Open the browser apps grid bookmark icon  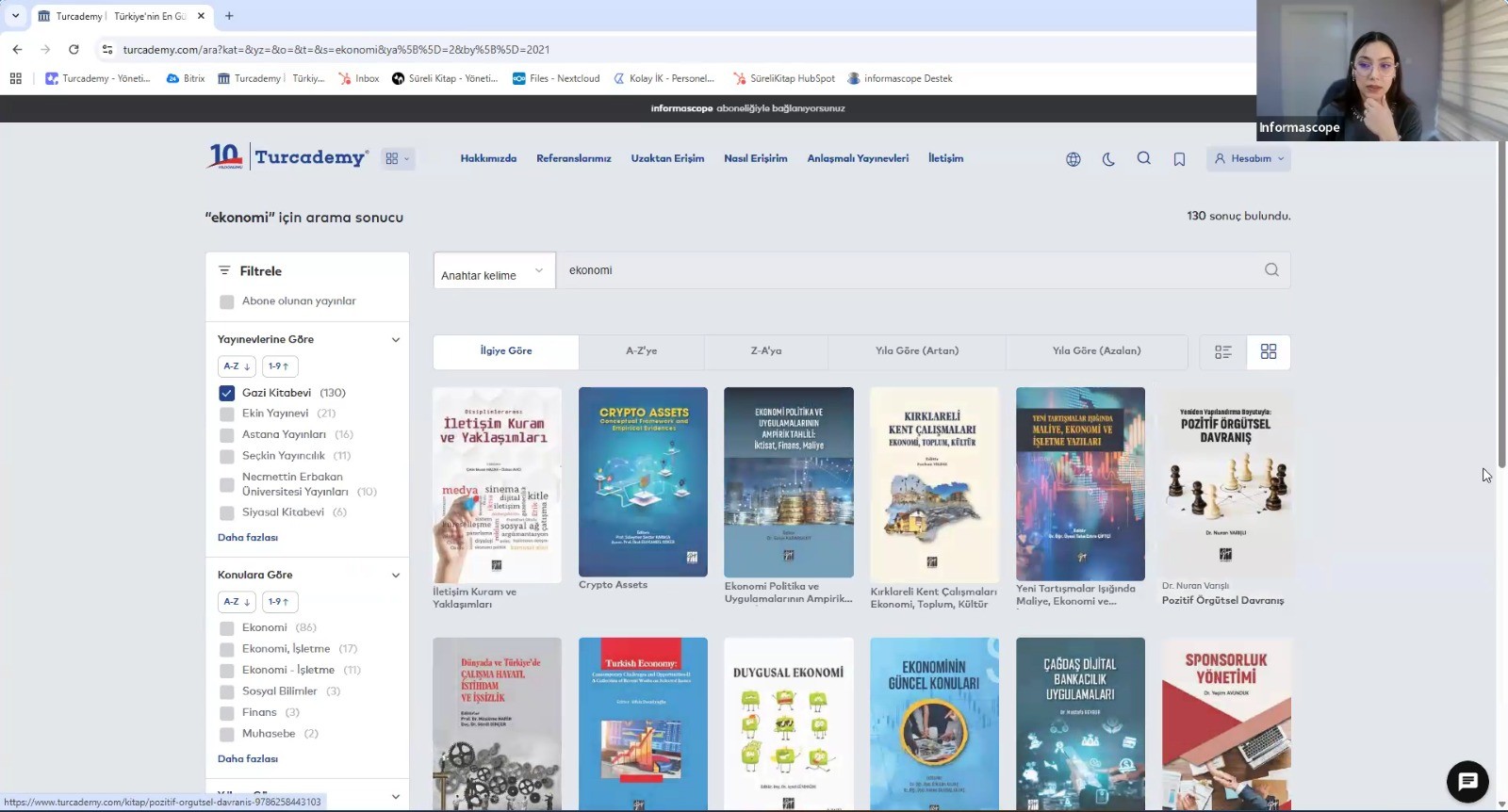pos(15,78)
